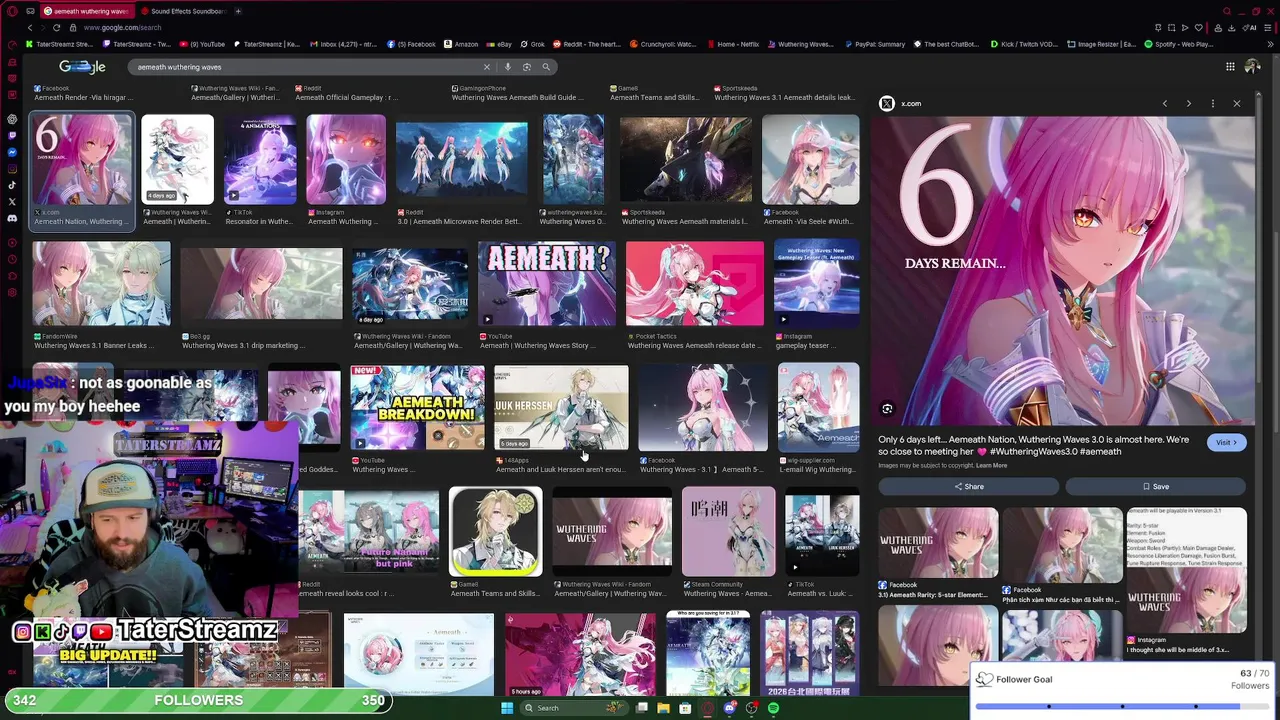Open the Google apps grid

1230,67
